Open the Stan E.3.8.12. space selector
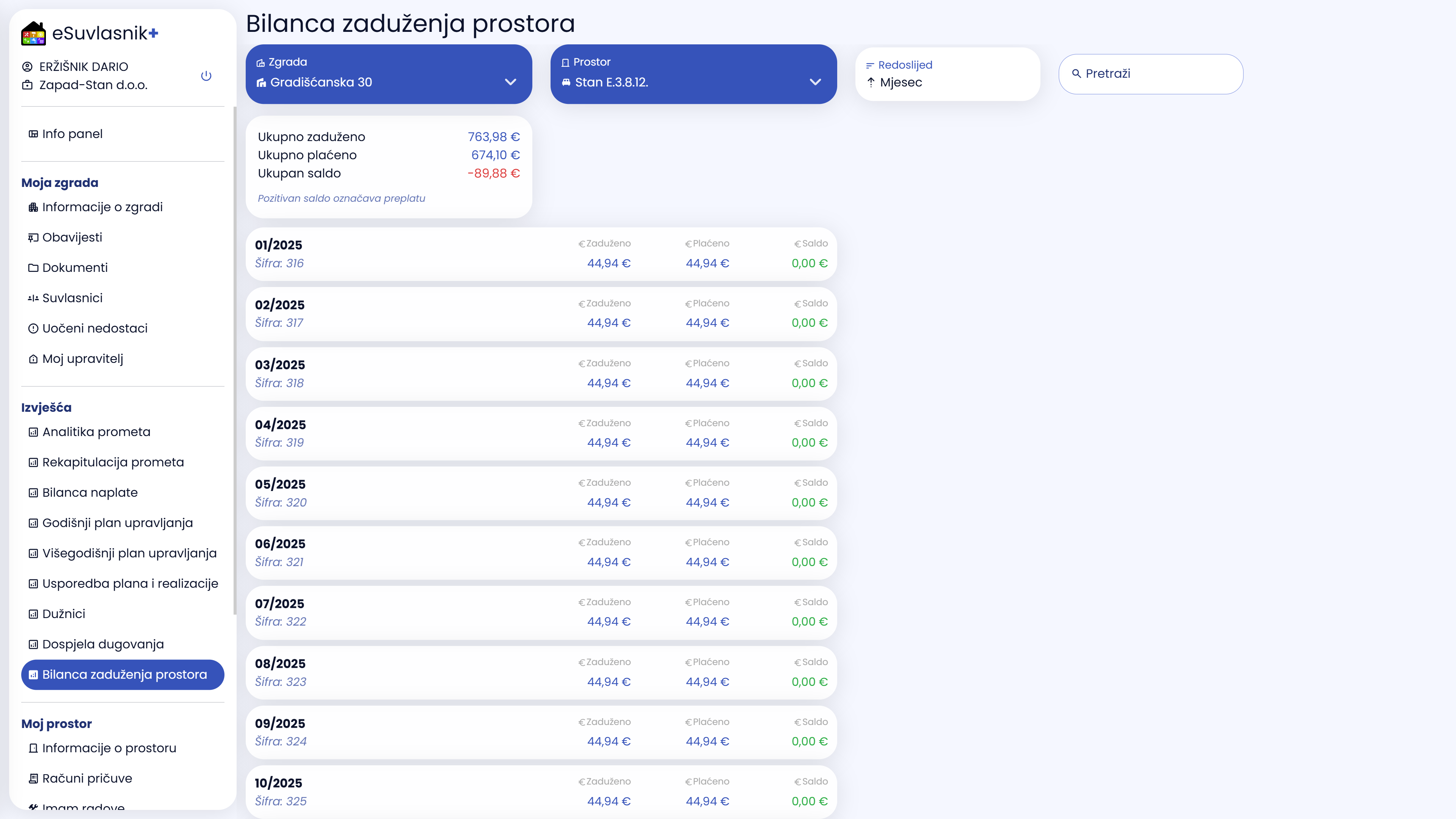Image resolution: width=1456 pixels, height=819 pixels. point(693,74)
